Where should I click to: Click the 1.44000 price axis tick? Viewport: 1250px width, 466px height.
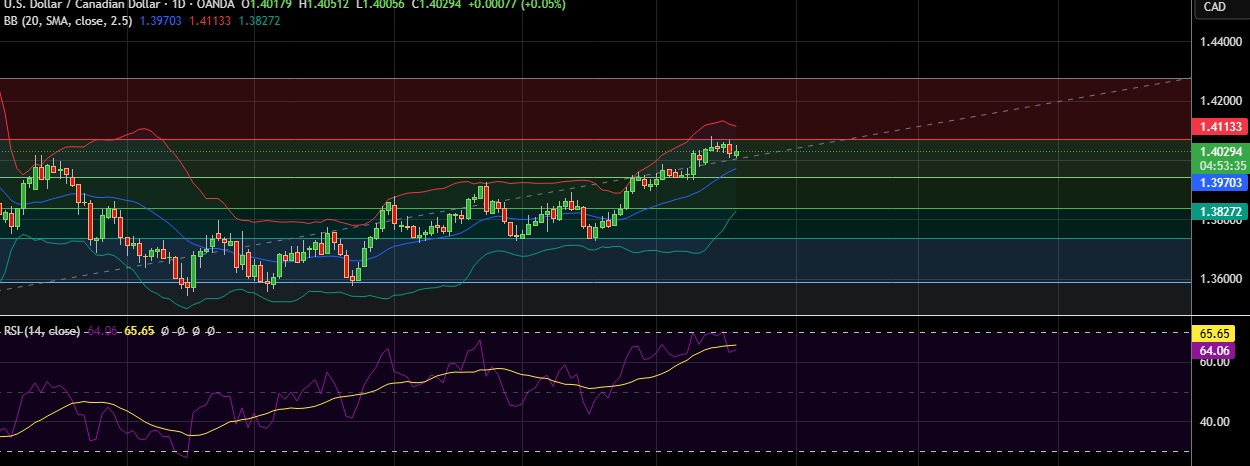[x=1219, y=42]
